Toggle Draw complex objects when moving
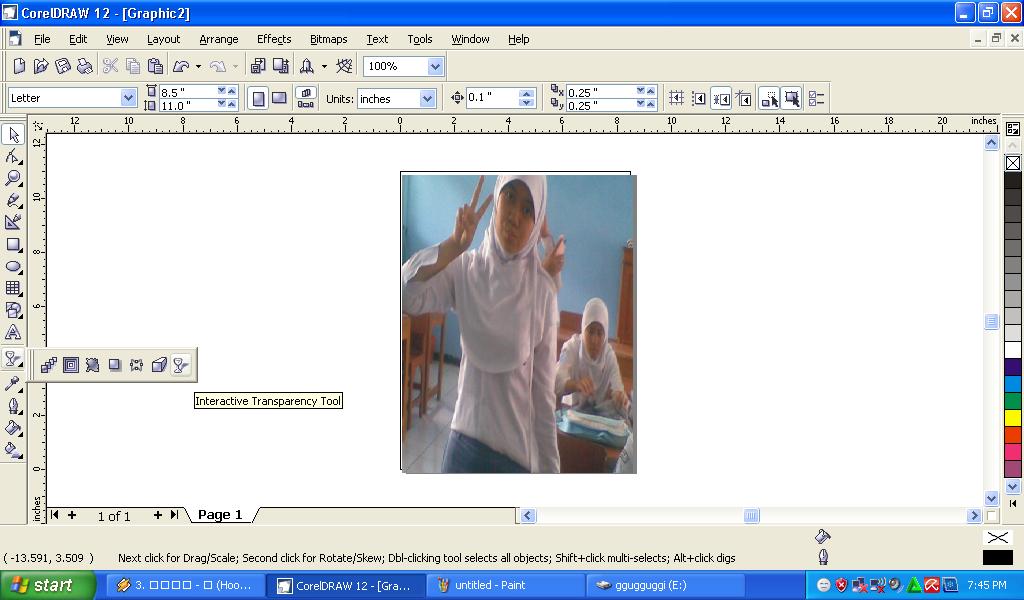 coord(769,99)
